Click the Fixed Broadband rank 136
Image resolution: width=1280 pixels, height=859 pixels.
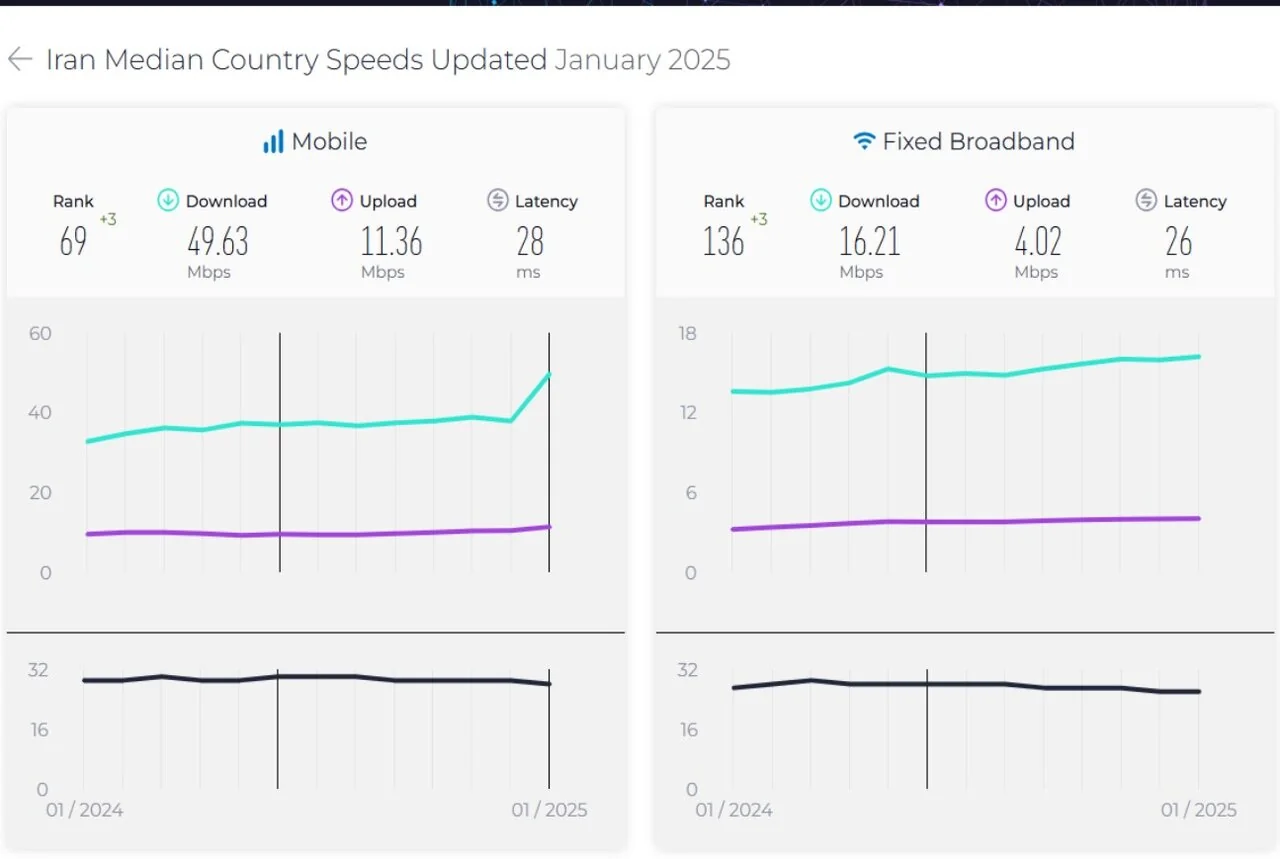[723, 242]
